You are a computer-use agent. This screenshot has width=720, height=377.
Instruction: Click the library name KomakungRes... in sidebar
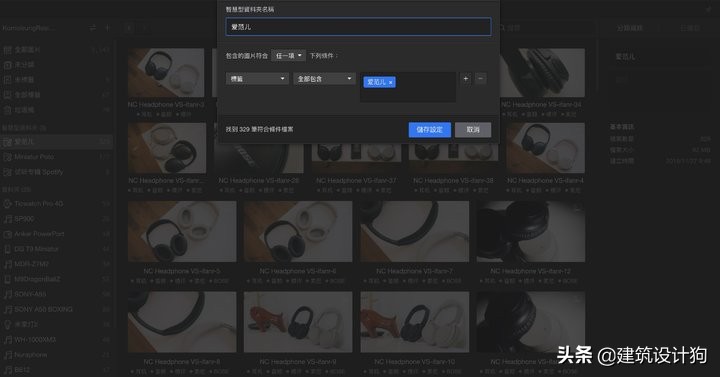28,28
